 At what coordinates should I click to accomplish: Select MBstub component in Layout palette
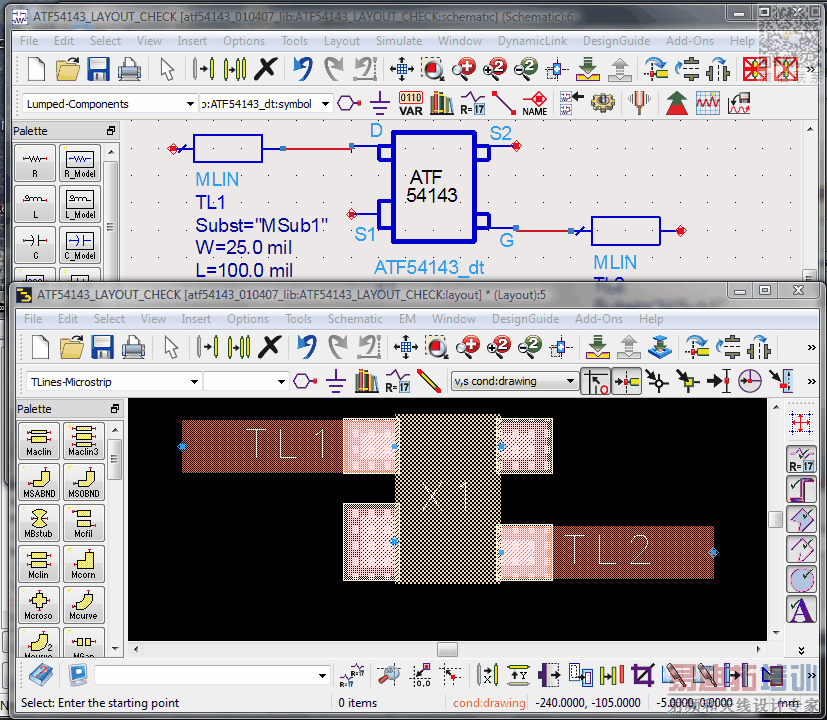click(39, 523)
